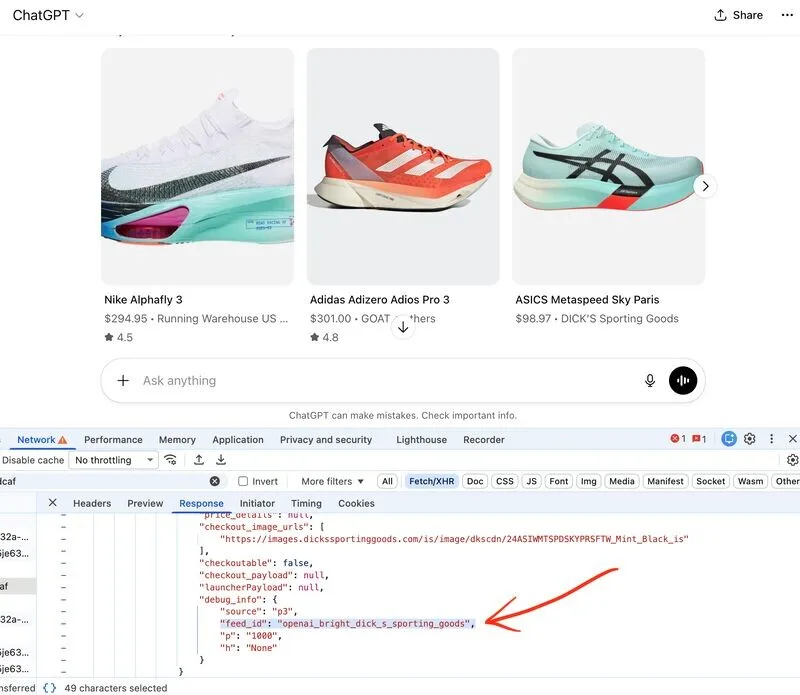This screenshot has height=695, width=800.
Task: Open the Privacy and security tab
Action: [x=326, y=439]
